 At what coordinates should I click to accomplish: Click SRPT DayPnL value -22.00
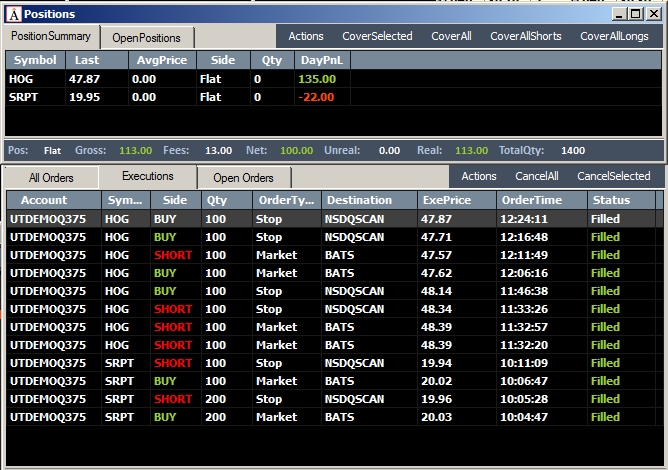pos(316,97)
